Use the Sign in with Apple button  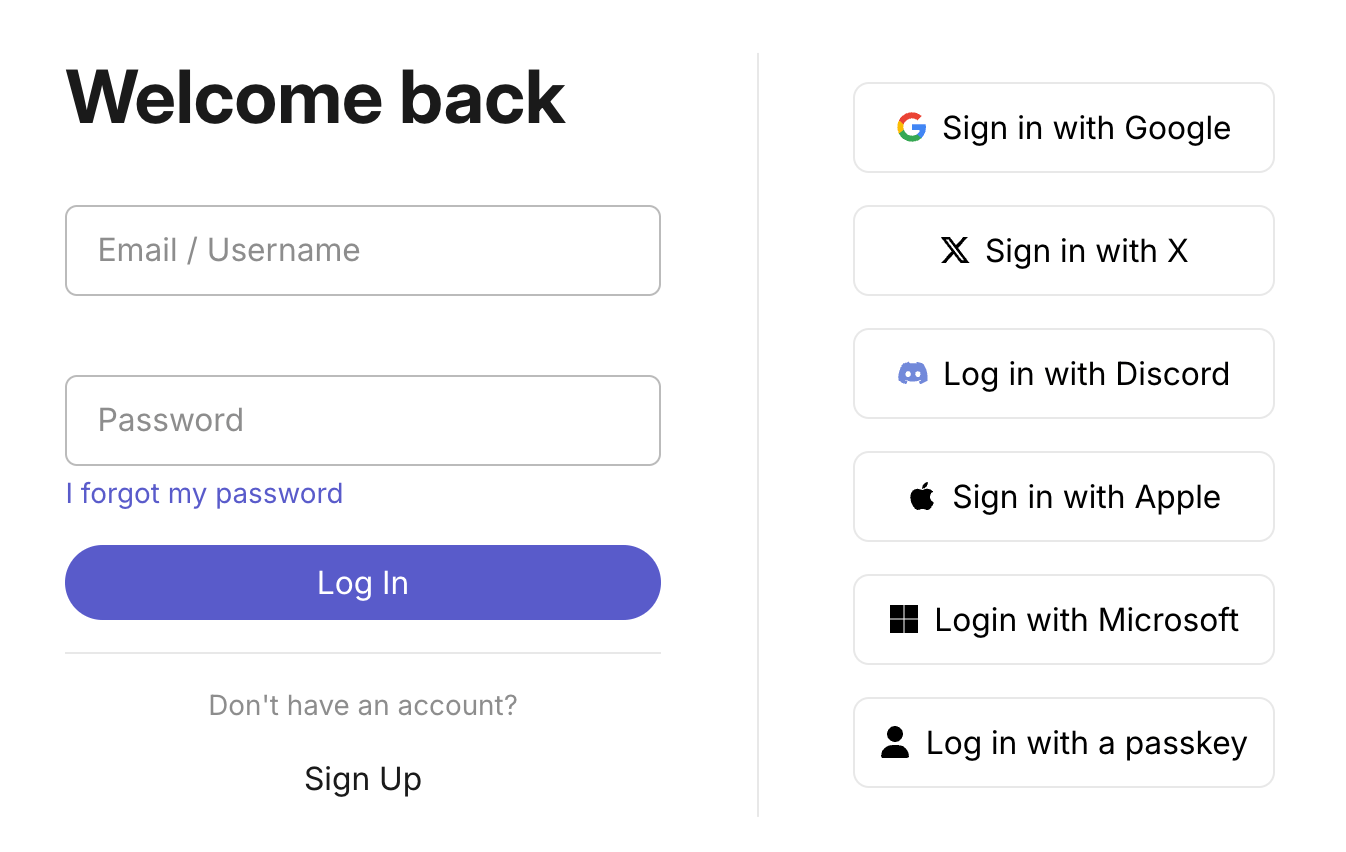click(x=1063, y=497)
